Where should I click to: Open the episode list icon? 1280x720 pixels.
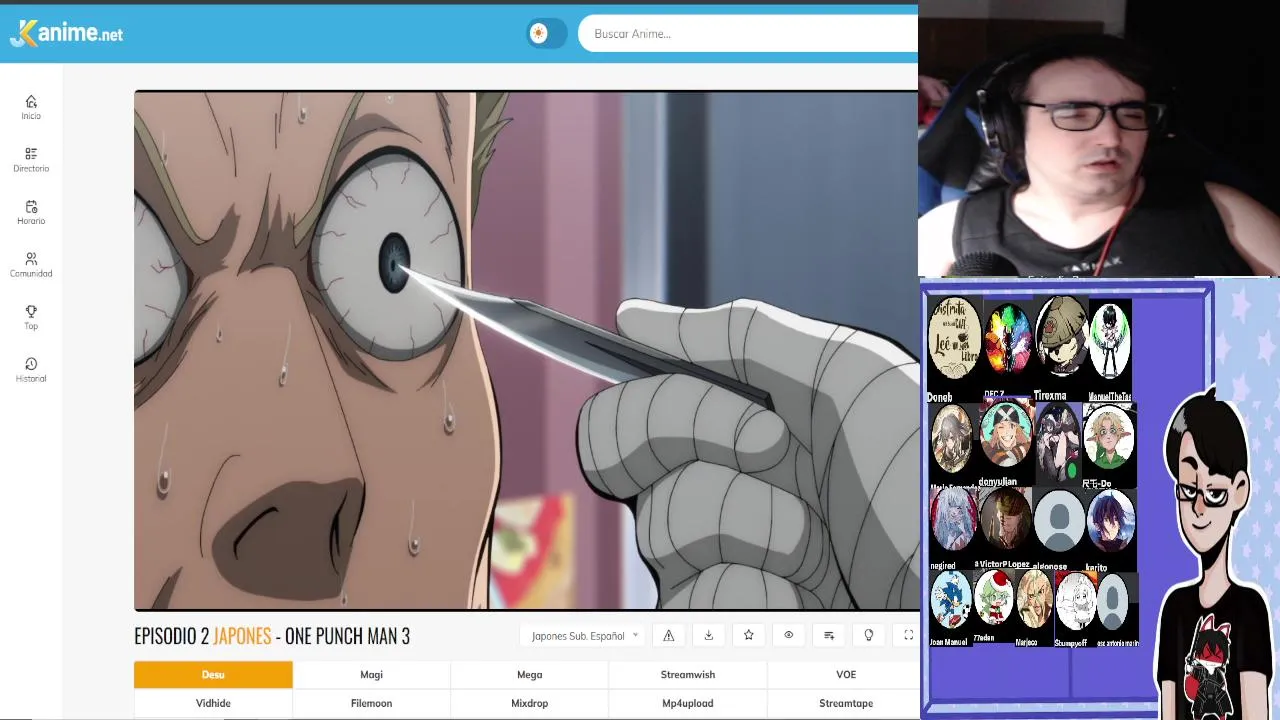(829, 636)
